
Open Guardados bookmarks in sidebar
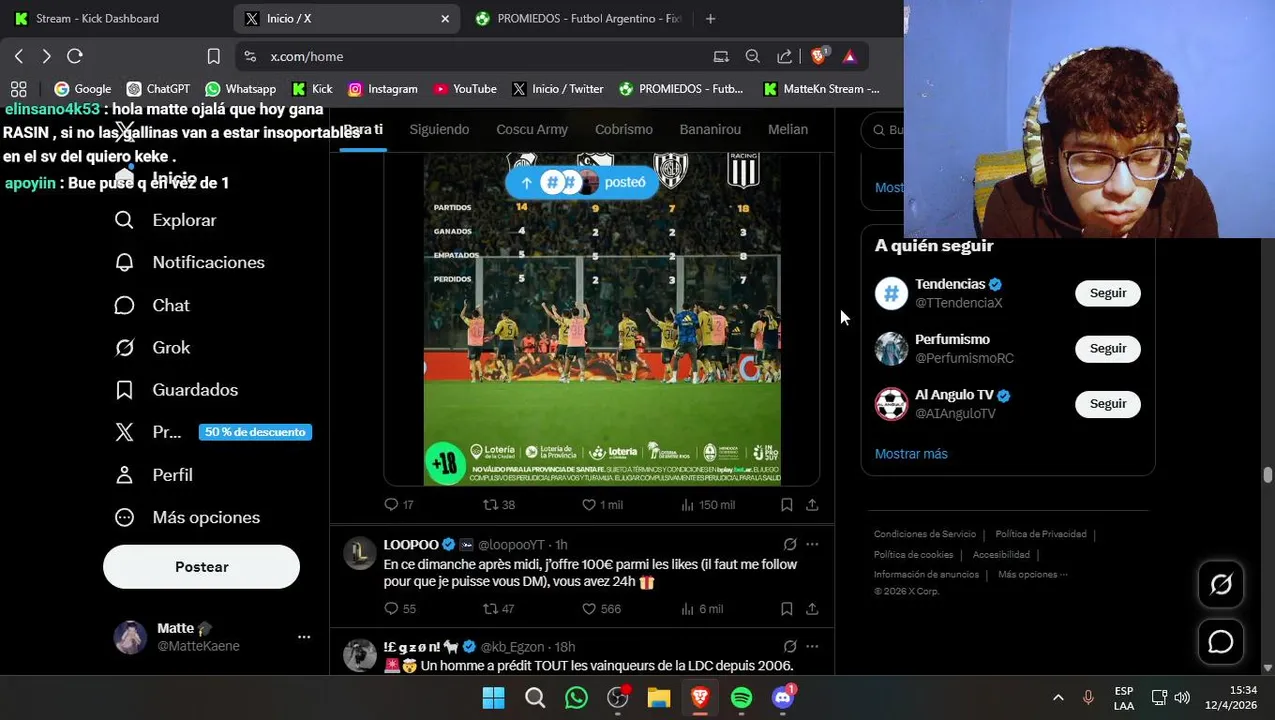click(x=176, y=390)
